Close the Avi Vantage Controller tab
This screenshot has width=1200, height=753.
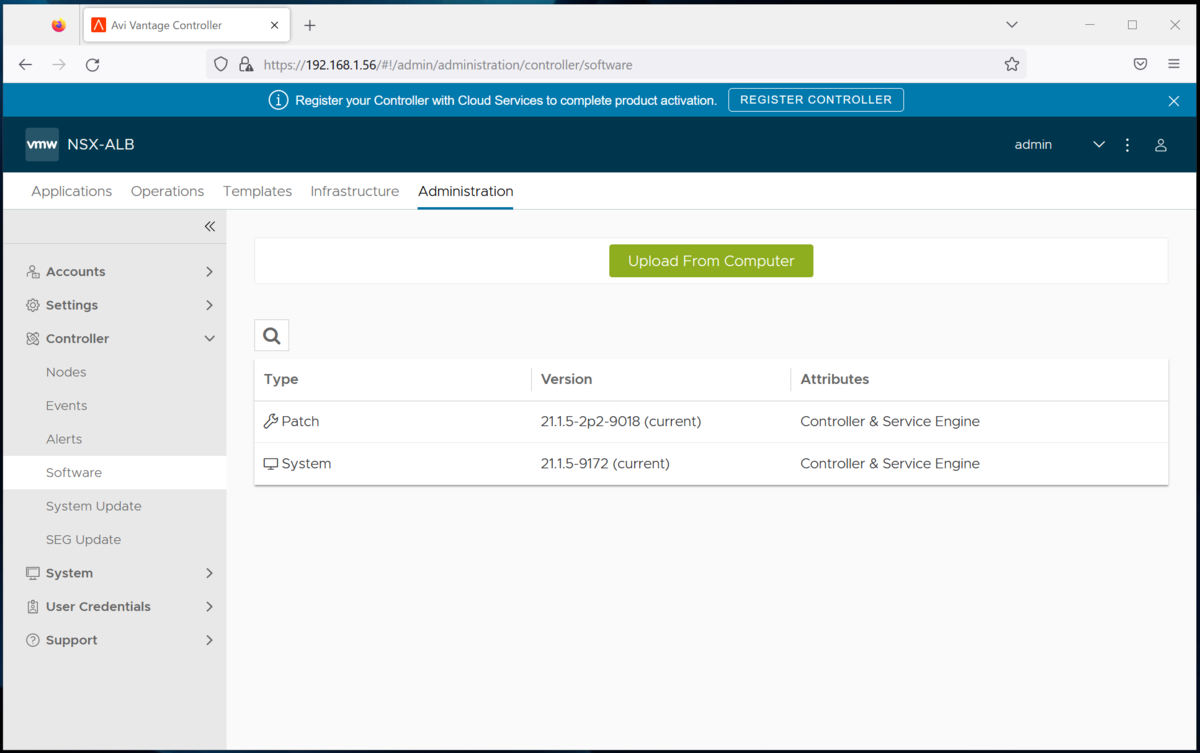(x=275, y=25)
